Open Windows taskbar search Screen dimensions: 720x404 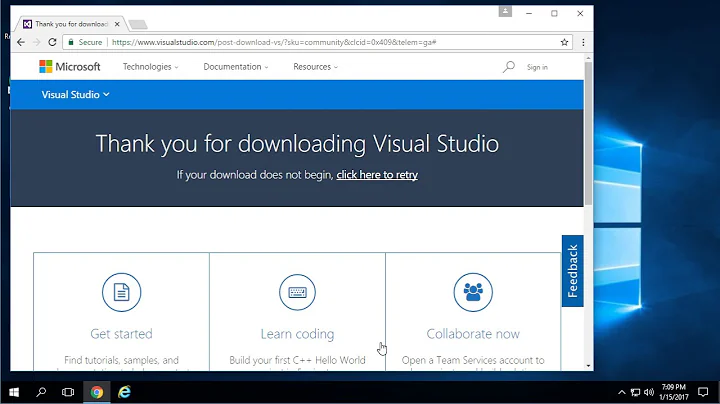(41, 392)
